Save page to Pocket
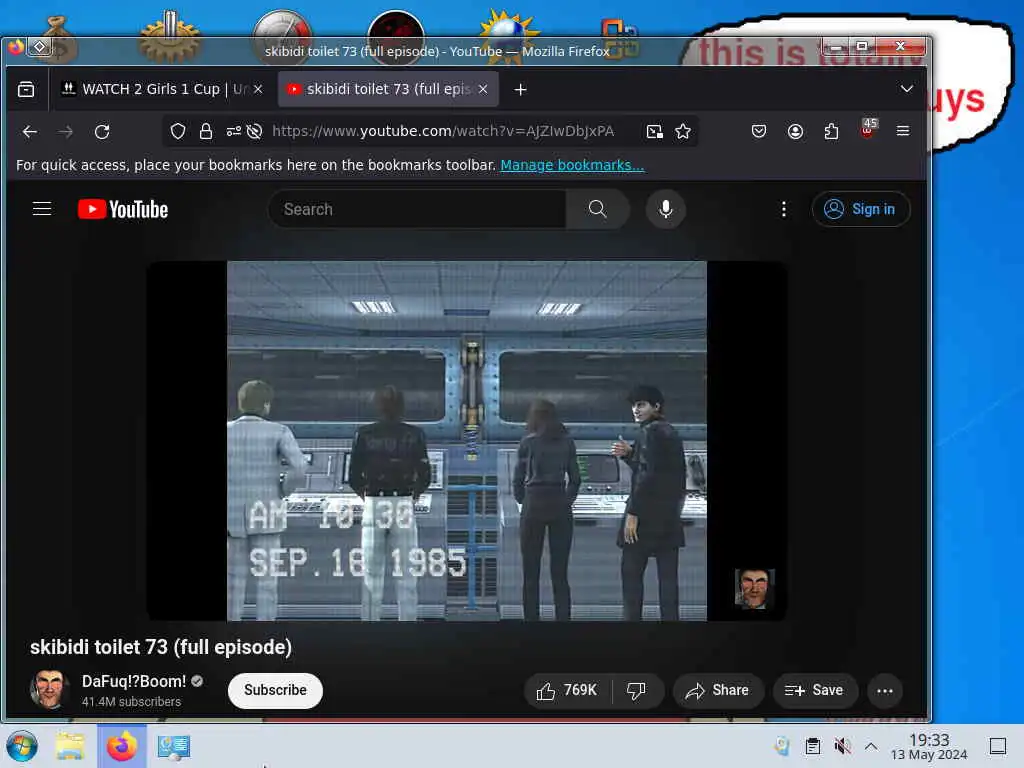1024x768 pixels. coord(758,131)
